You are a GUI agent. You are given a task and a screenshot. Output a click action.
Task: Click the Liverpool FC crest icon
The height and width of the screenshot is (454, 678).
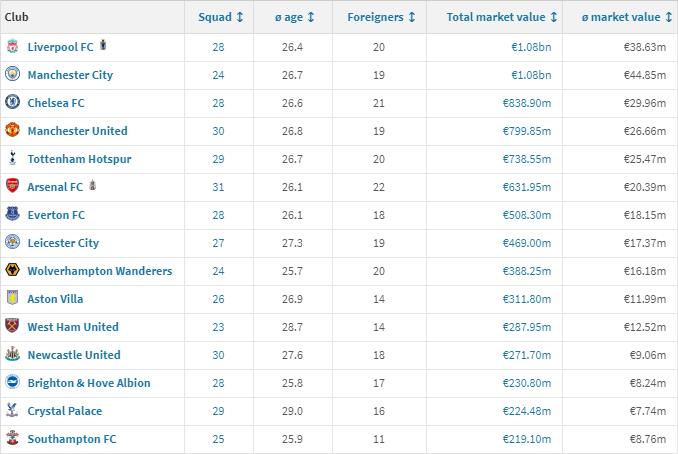click(12, 47)
